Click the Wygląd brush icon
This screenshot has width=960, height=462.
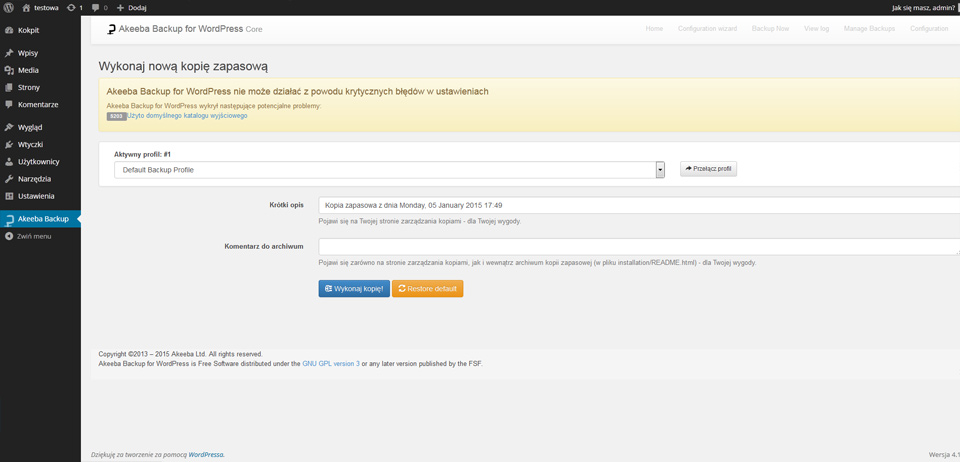click(x=9, y=127)
